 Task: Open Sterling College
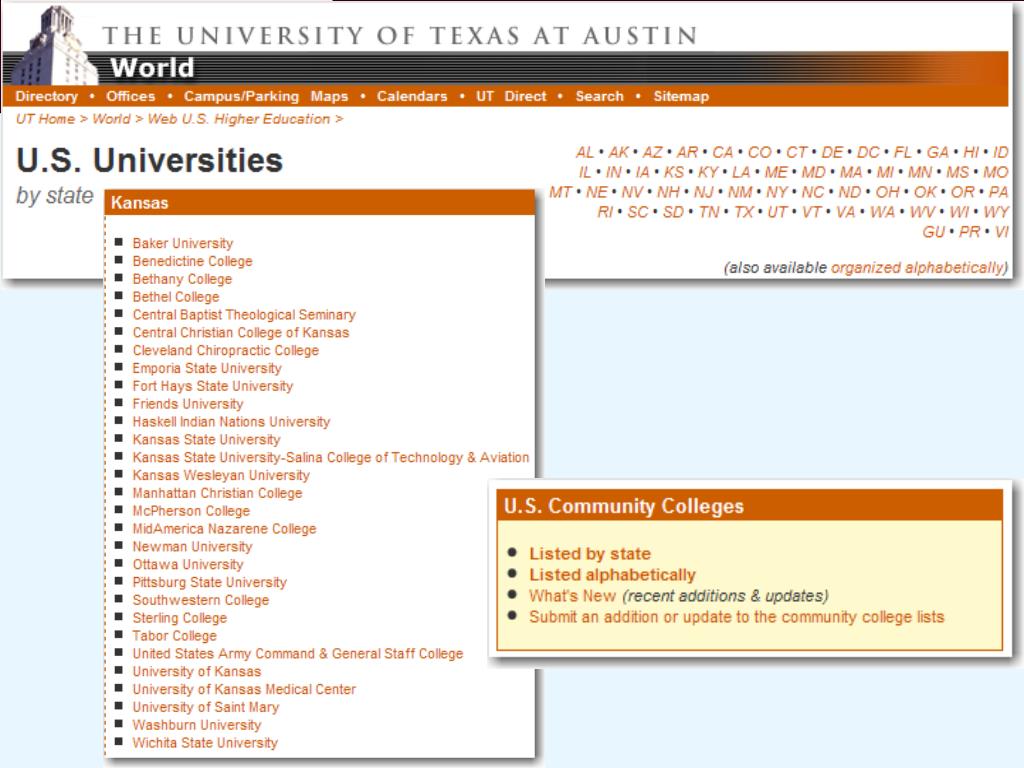[x=180, y=618]
